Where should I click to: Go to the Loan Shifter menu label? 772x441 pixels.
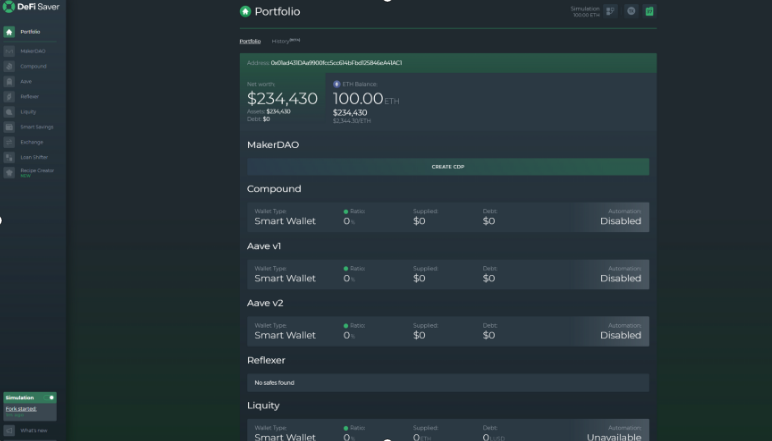pos(34,158)
